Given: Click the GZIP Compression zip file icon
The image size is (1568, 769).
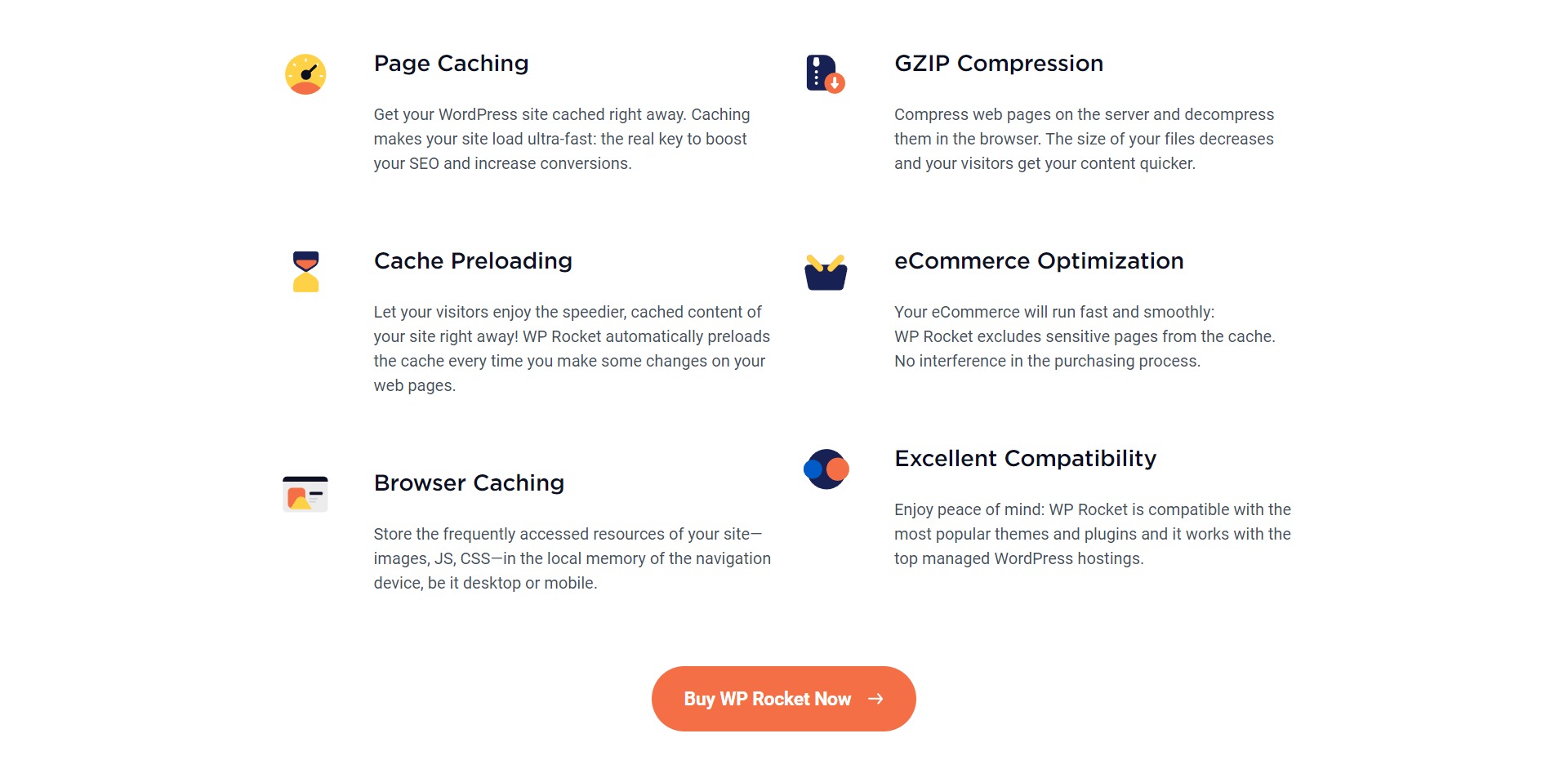Looking at the screenshot, I should coord(826,74).
